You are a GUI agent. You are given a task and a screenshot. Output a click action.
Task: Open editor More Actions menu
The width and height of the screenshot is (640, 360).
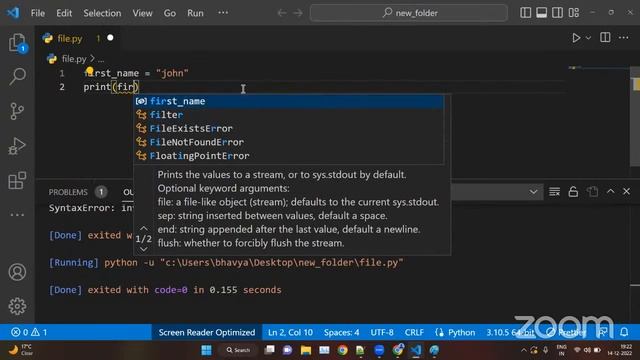pos(624,38)
